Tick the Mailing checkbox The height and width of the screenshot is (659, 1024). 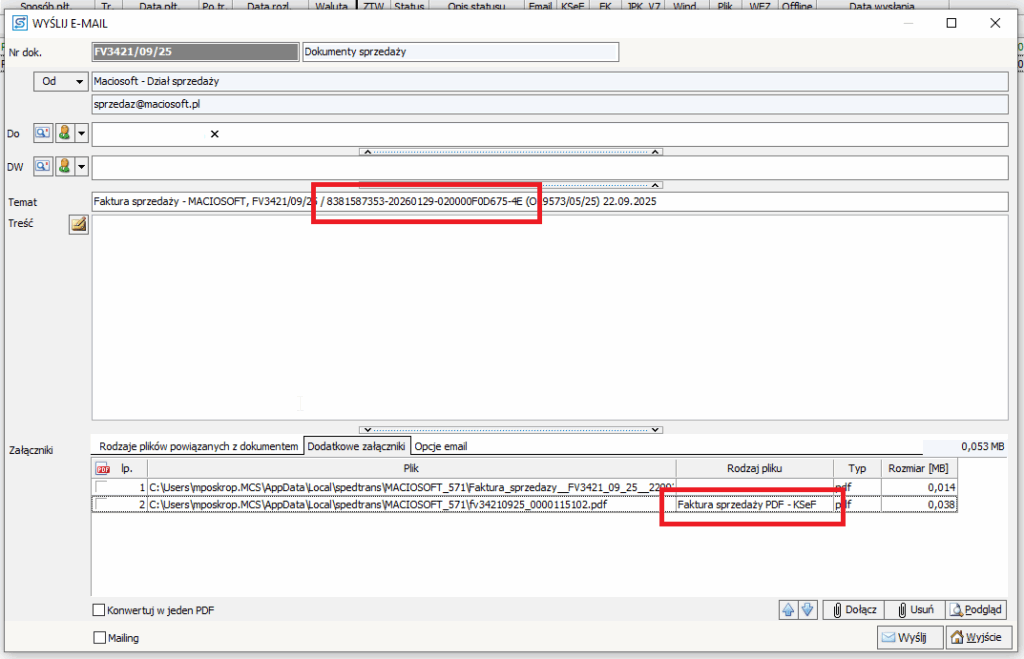click(99, 638)
